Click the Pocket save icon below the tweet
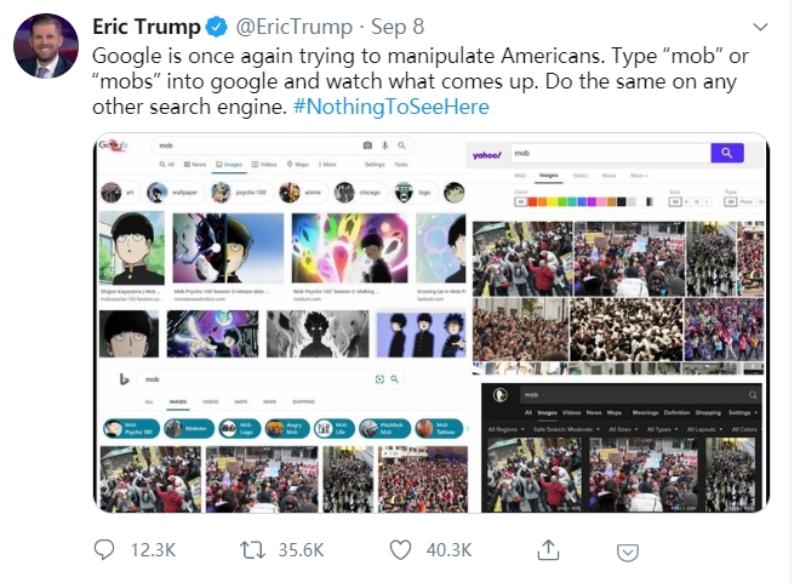The width and height of the screenshot is (800, 584). pyautogui.click(x=627, y=551)
